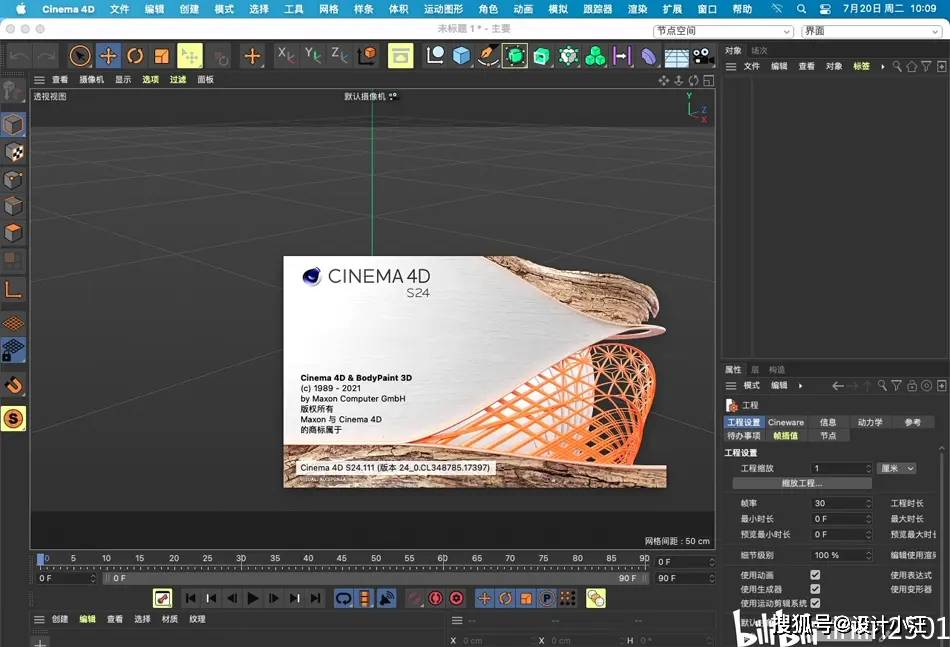Toggle the 使用动画 checkbox

click(x=815, y=574)
